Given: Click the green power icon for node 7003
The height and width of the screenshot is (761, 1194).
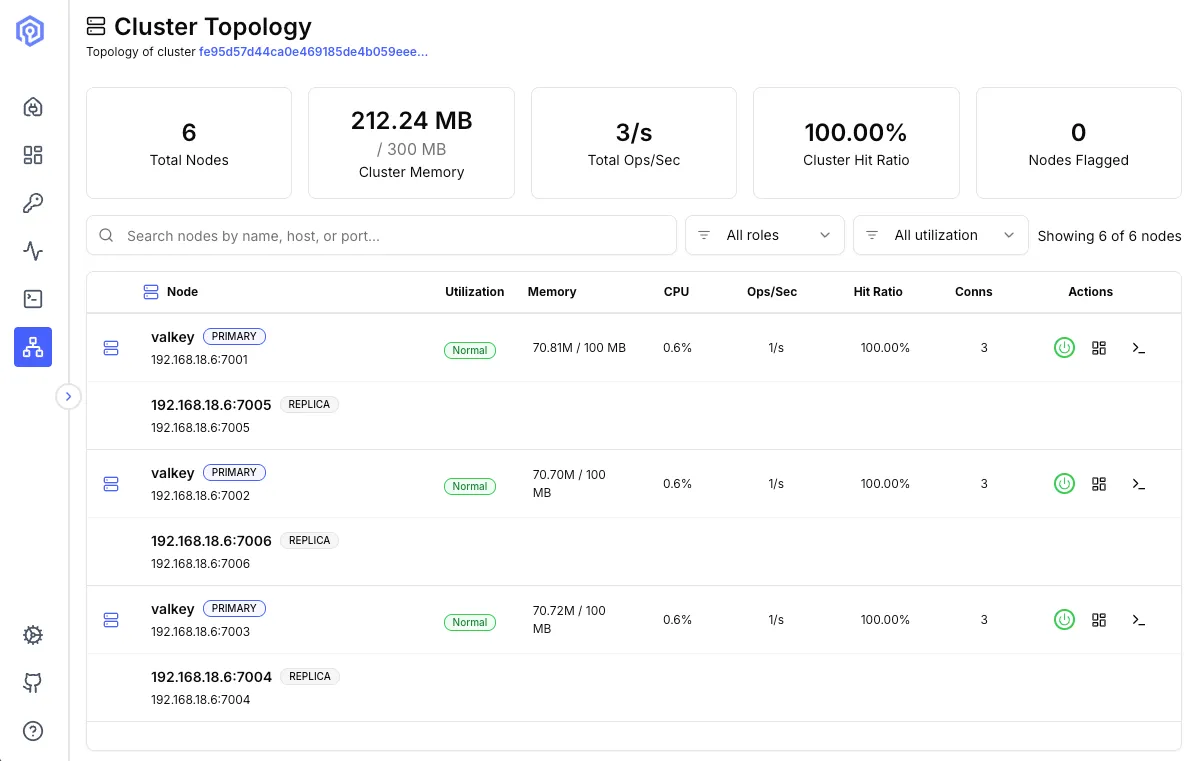Looking at the screenshot, I should (1064, 620).
